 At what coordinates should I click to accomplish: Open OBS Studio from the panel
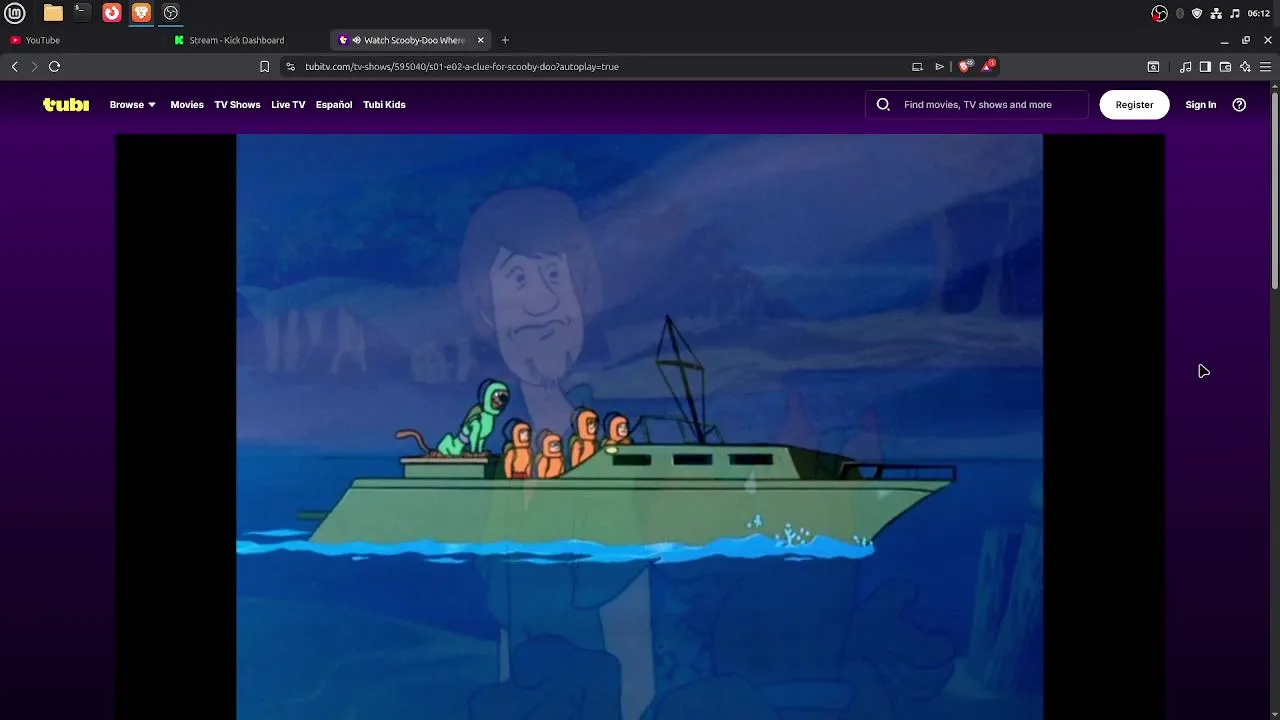[x=171, y=13]
